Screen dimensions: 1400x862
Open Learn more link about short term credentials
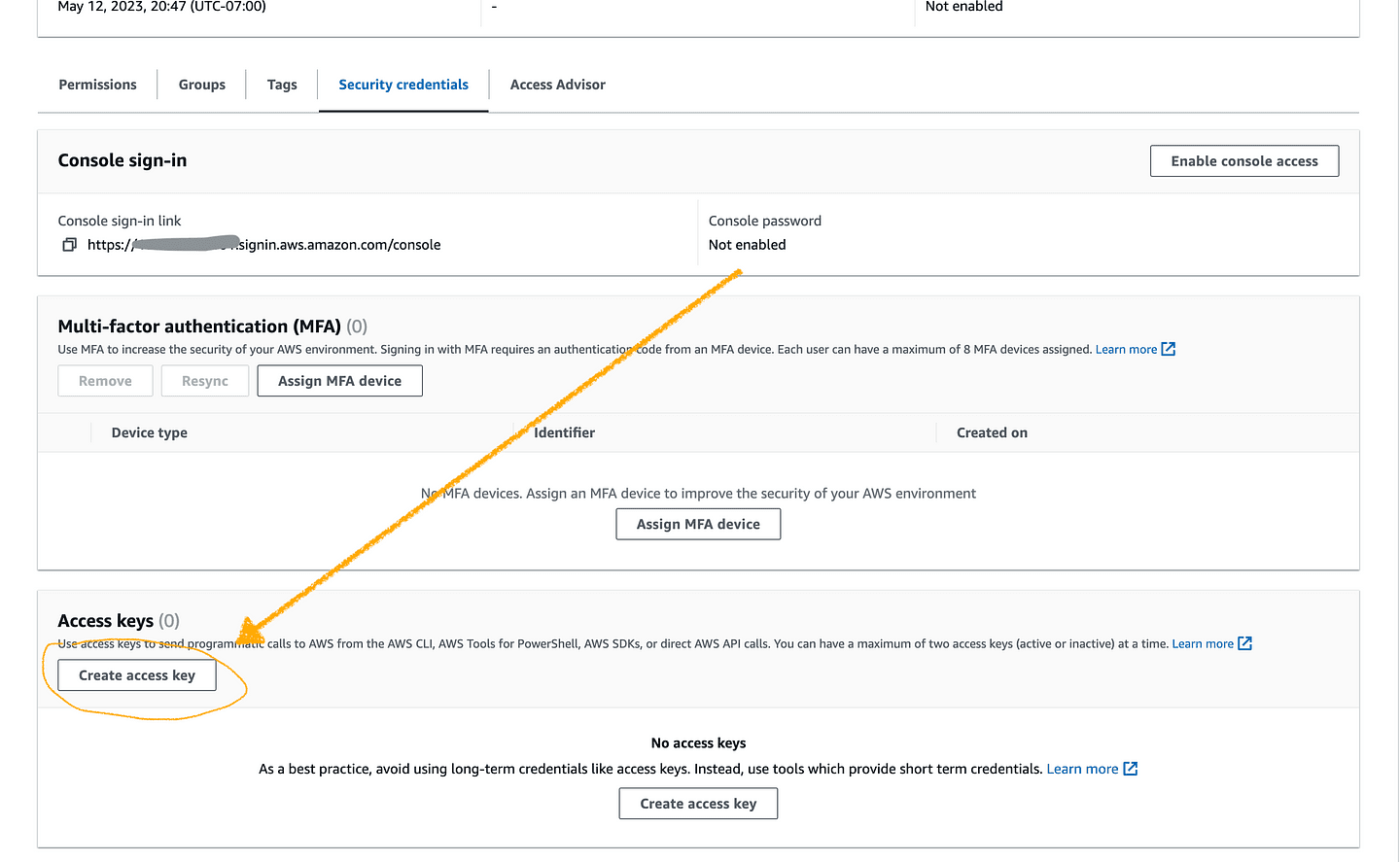coord(1082,769)
